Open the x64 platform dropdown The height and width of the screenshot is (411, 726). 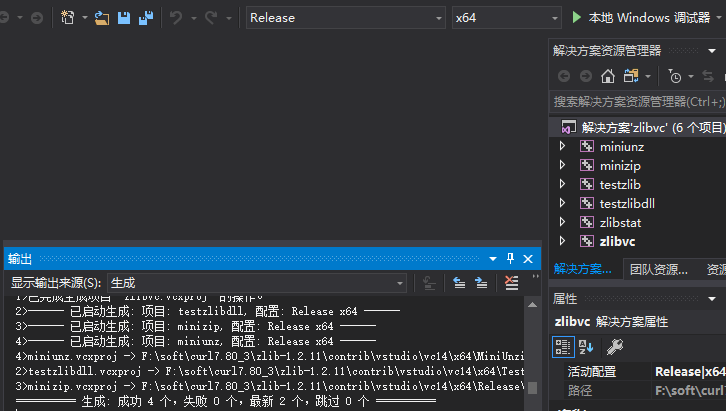pyautogui.click(x=507, y=18)
